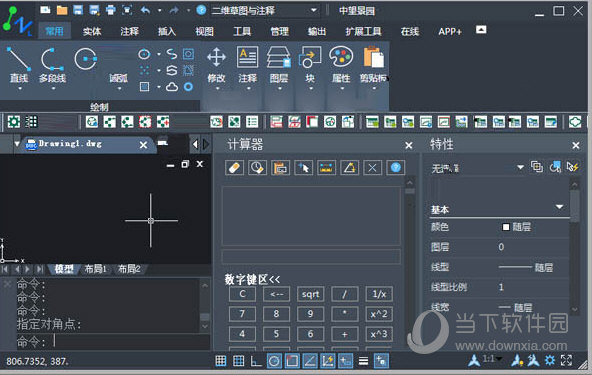Click the print icon in quick access toolbar
Screen dimensions: 592x375
tap(111, 10)
